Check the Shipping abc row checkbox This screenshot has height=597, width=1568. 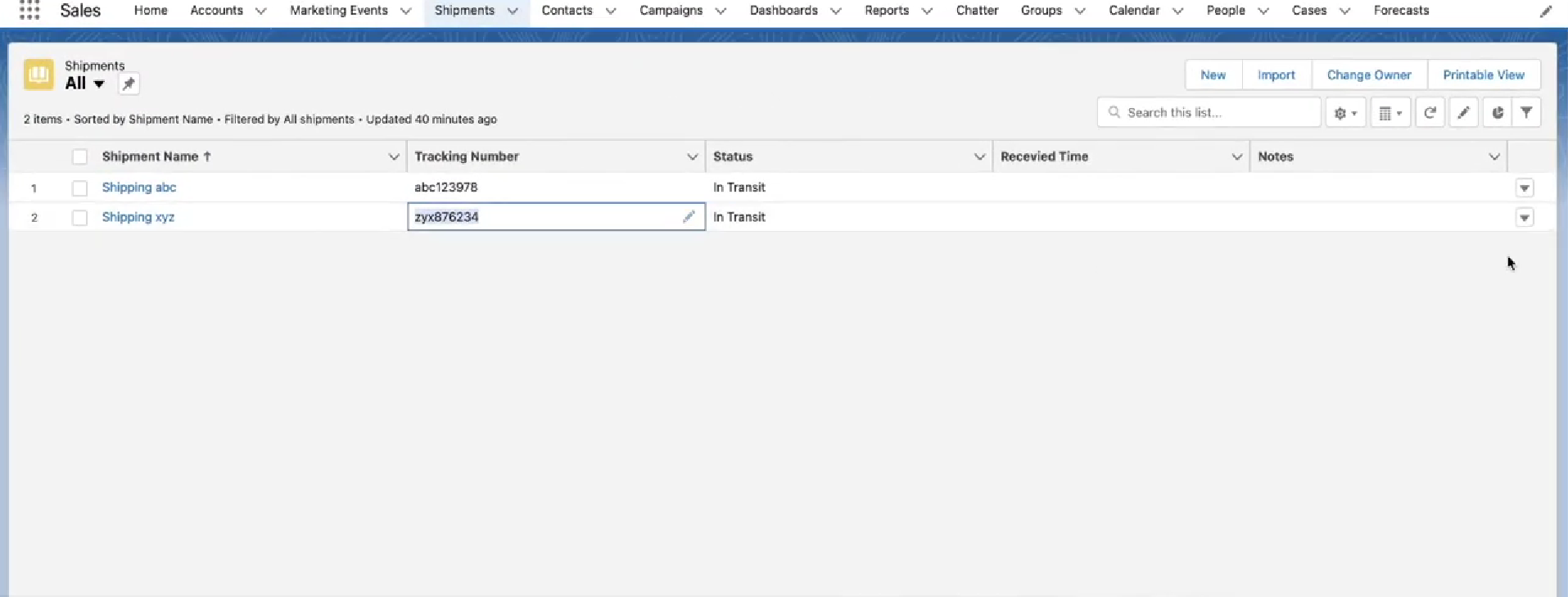point(79,188)
